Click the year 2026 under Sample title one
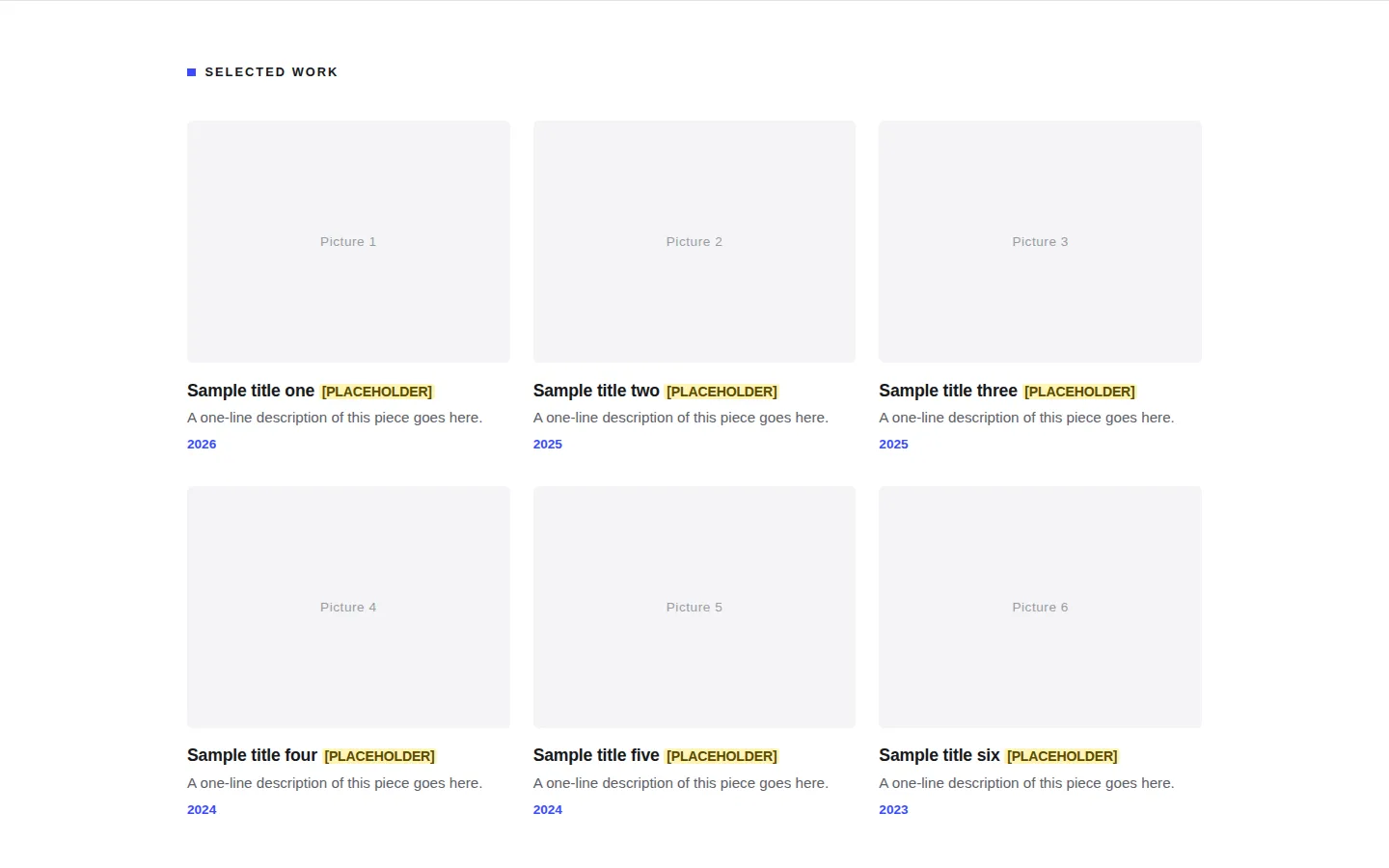The image size is (1389, 868). click(202, 445)
